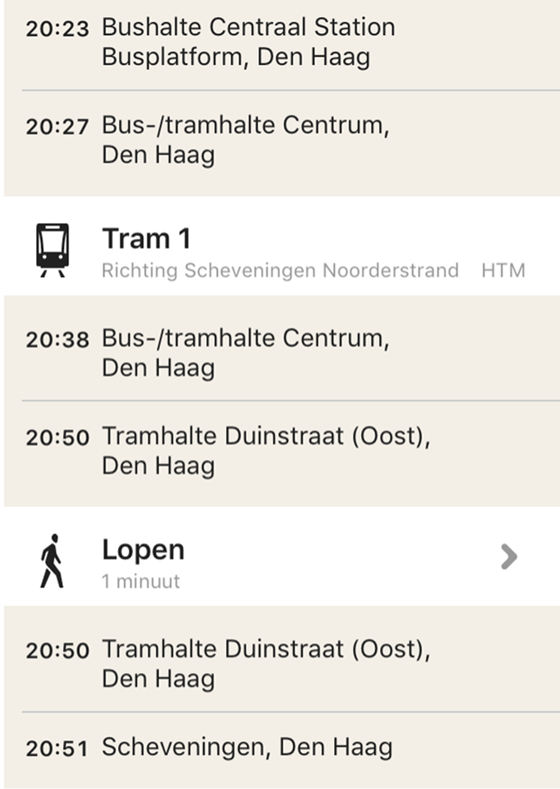Tap HTM operator label
Screen dimensions: 560x789
click(x=503, y=271)
